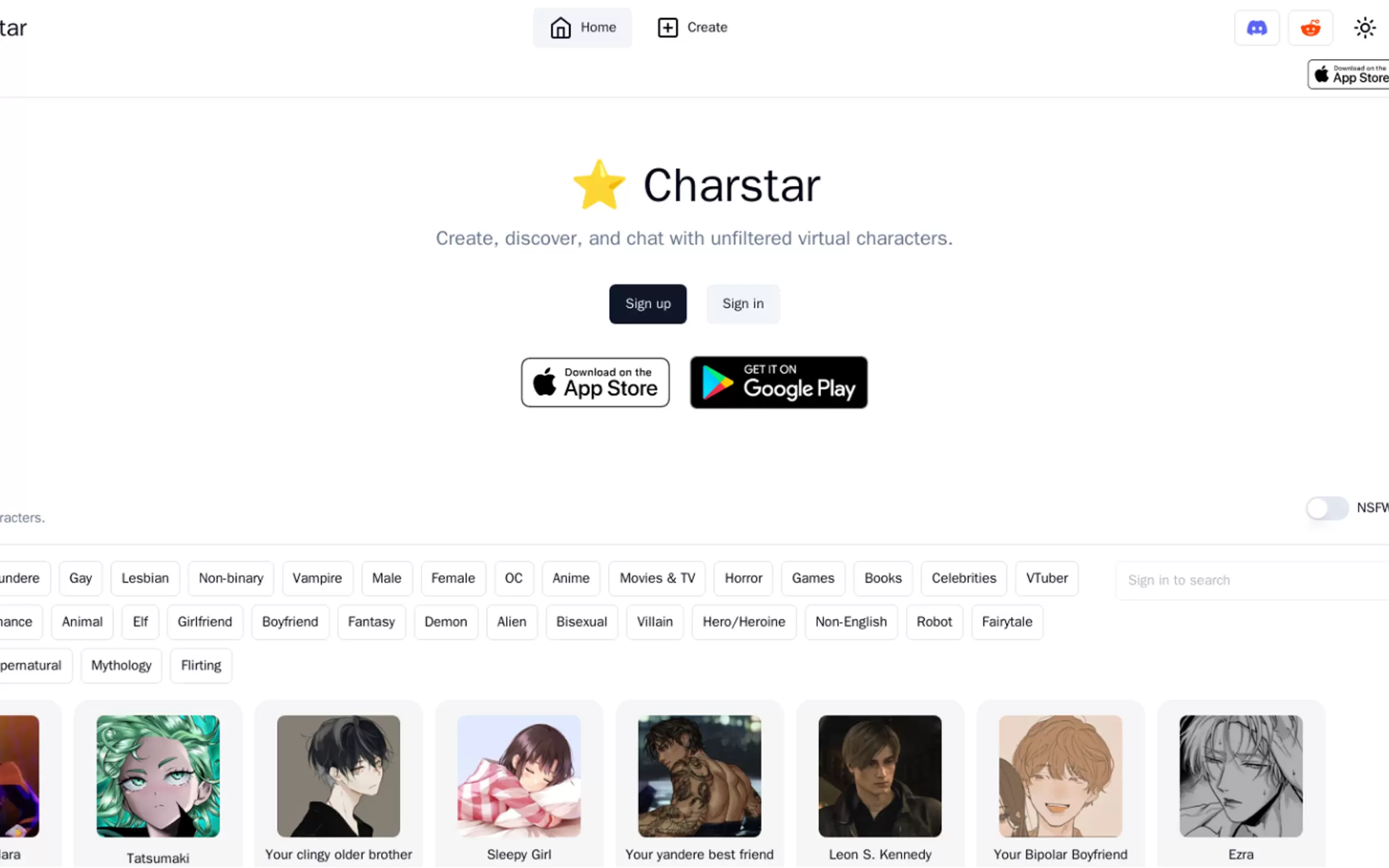Filter by the Hero/Heroine tag
Screen dimensions: 1389x868
[744, 621]
